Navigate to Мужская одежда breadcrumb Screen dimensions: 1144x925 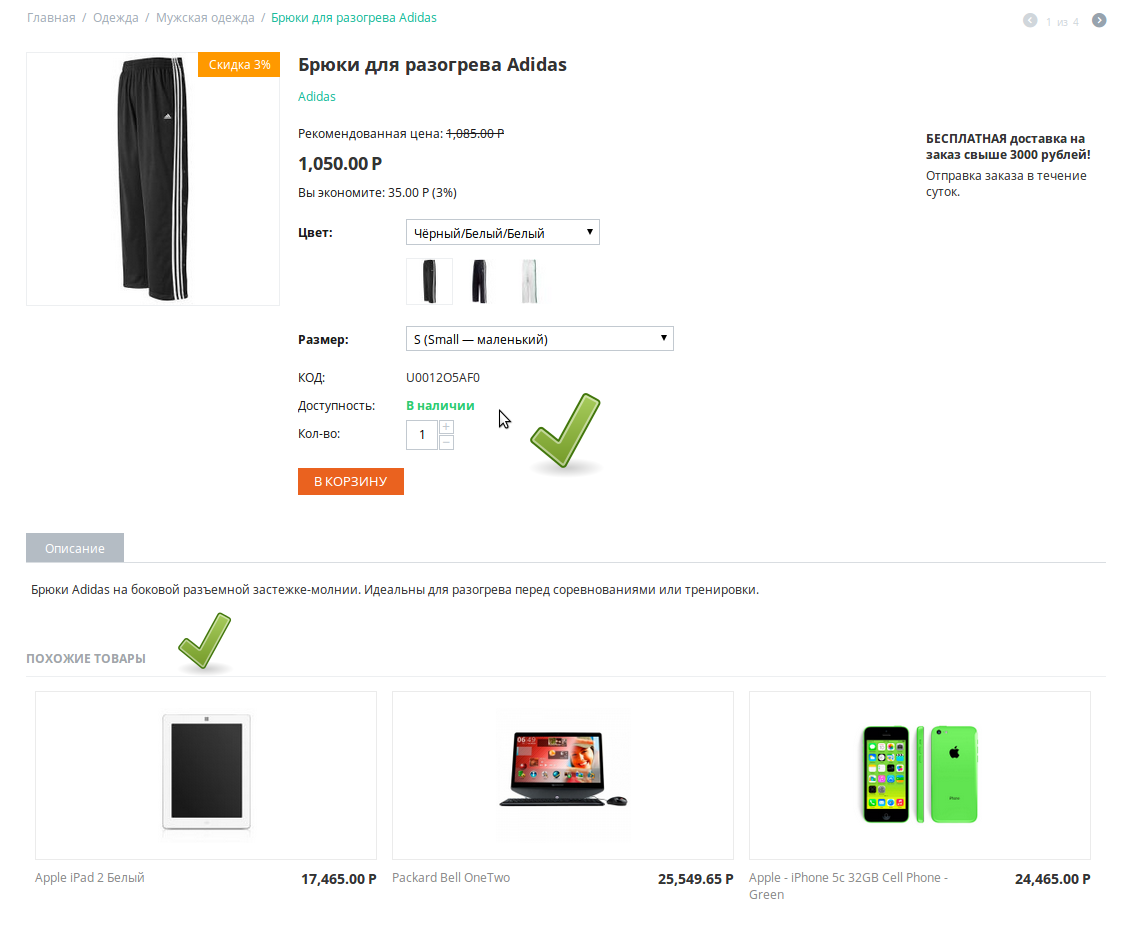[x=205, y=18]
